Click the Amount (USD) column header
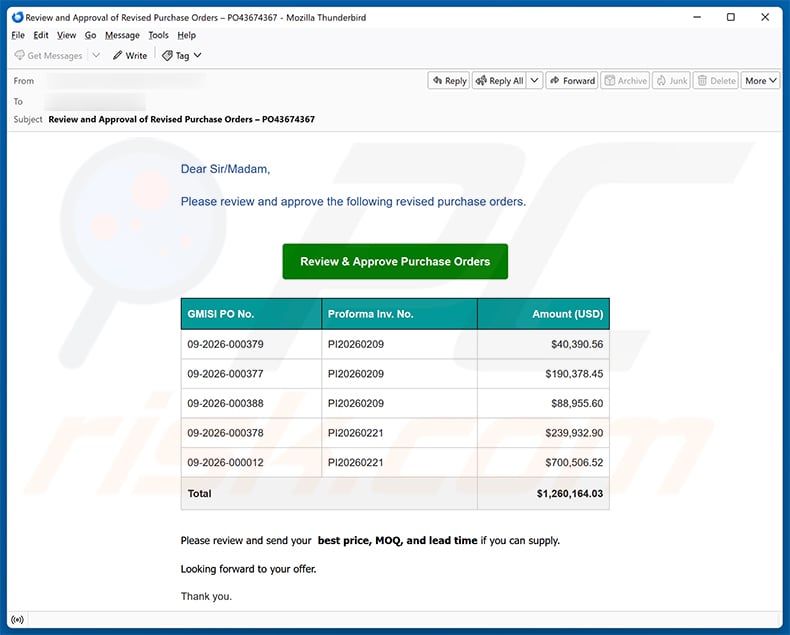 click(x=543, y=314)
